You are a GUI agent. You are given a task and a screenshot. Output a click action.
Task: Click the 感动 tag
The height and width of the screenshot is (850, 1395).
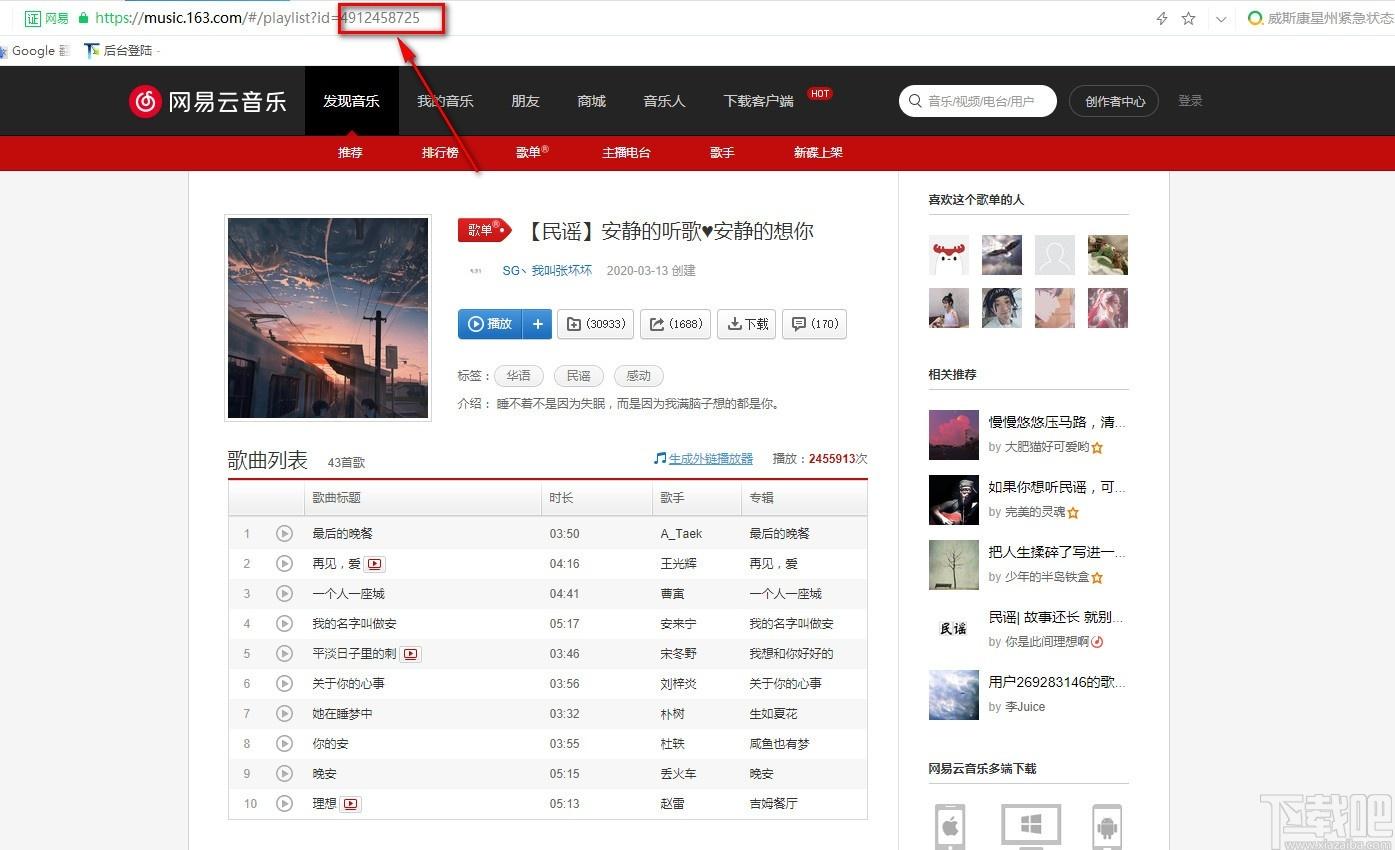coord(638,376)
